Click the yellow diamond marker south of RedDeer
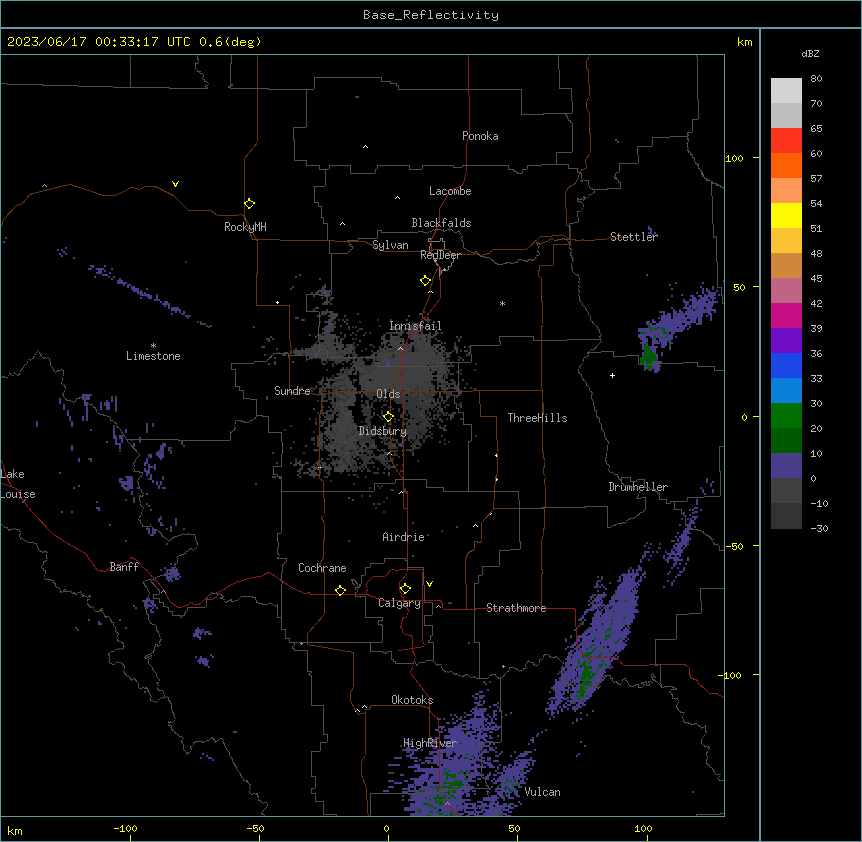This screenshot has height=842, width=862. (425, 281)
